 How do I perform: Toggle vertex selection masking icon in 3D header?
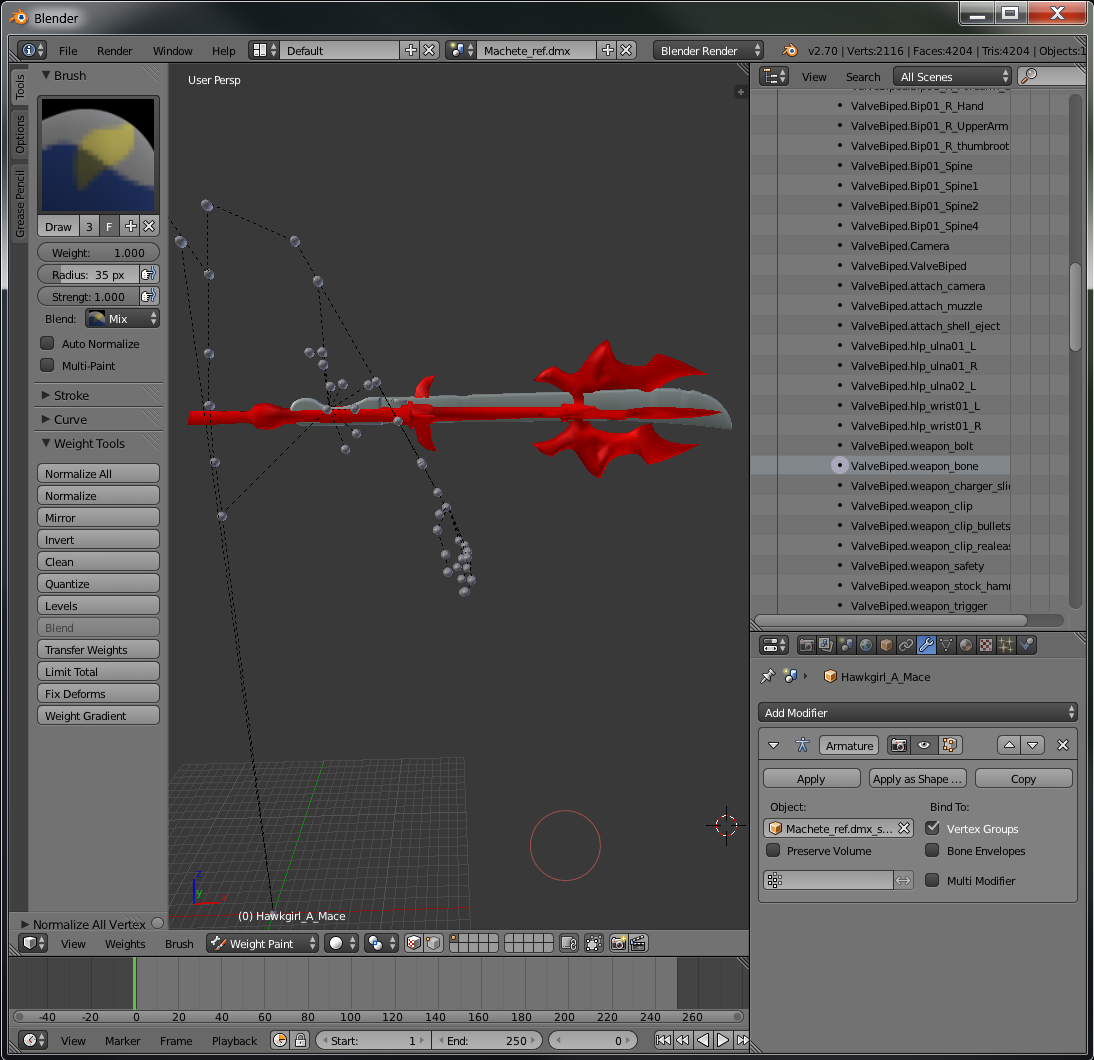tap(433, 943)
